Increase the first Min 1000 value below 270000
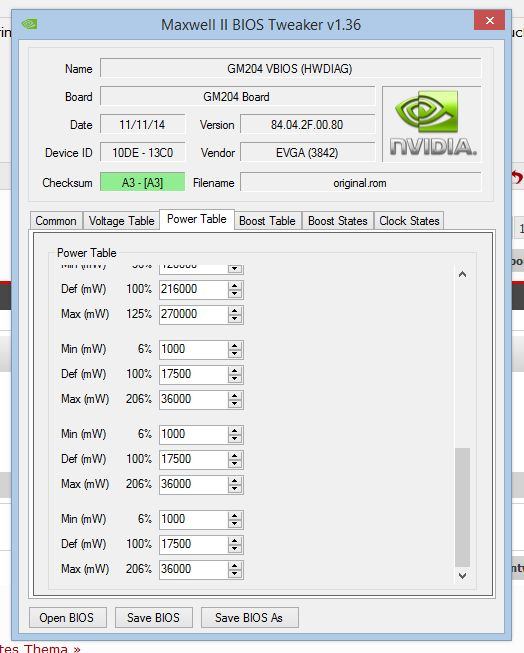The image size is (524, 653). tap(235, 345)
